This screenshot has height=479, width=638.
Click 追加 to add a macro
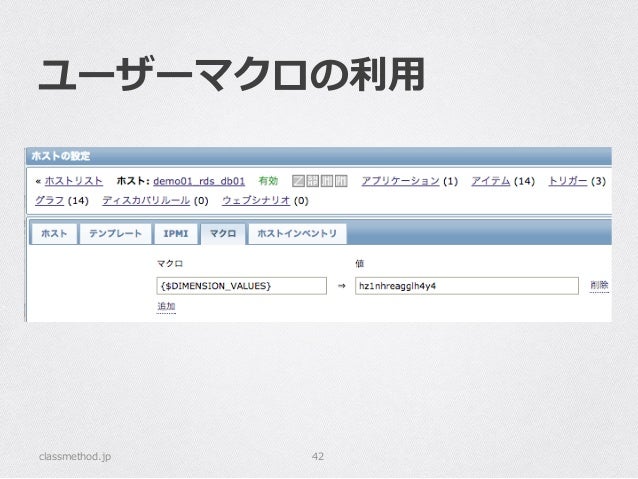[166, 306]
